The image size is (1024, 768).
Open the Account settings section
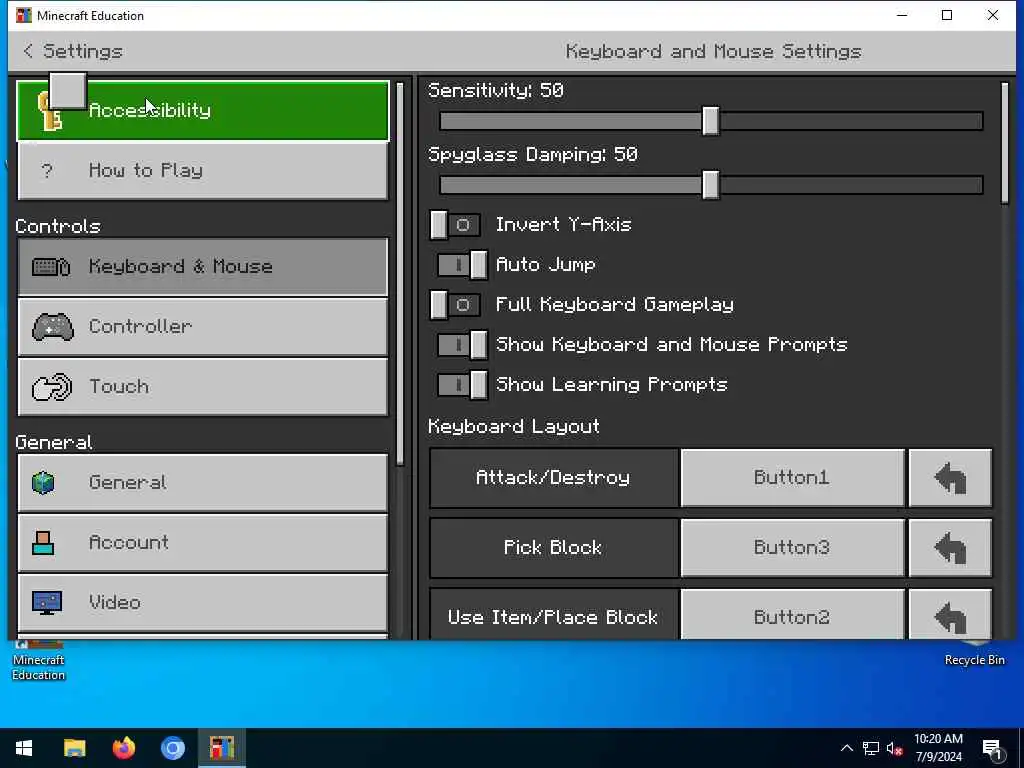click(203, 543)
